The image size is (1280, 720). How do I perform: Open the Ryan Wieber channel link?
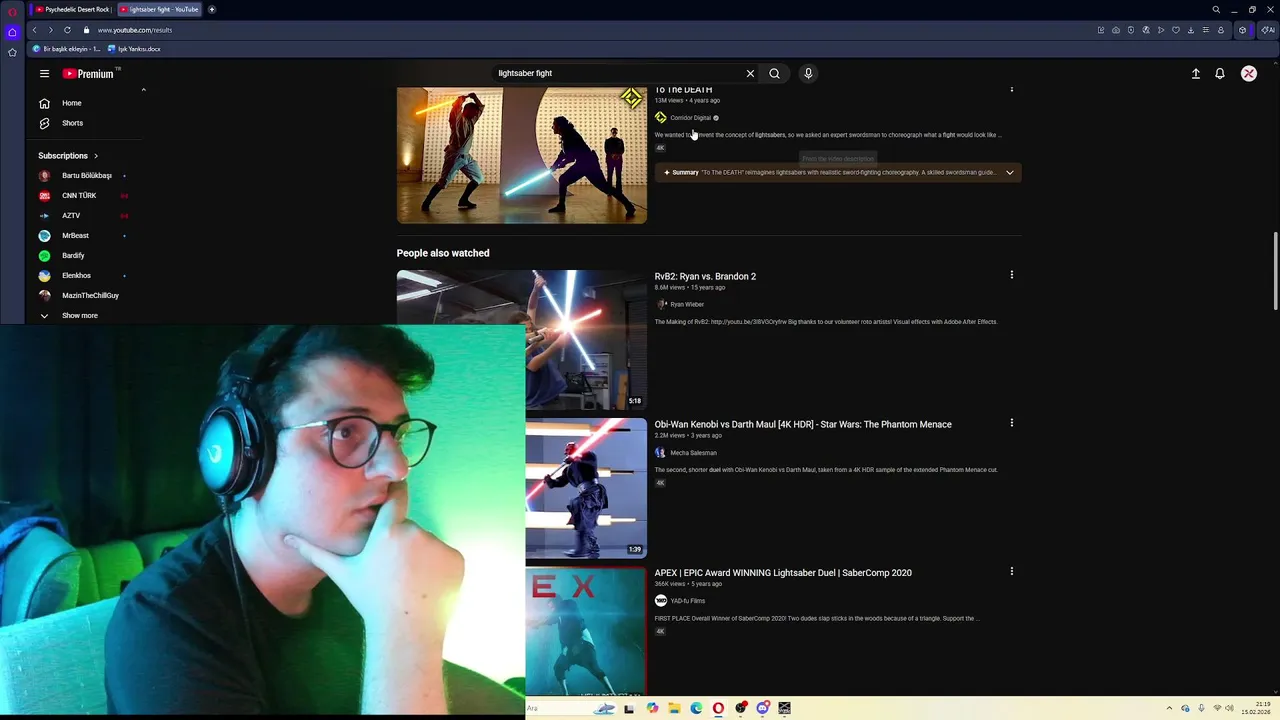coord(687,304)
